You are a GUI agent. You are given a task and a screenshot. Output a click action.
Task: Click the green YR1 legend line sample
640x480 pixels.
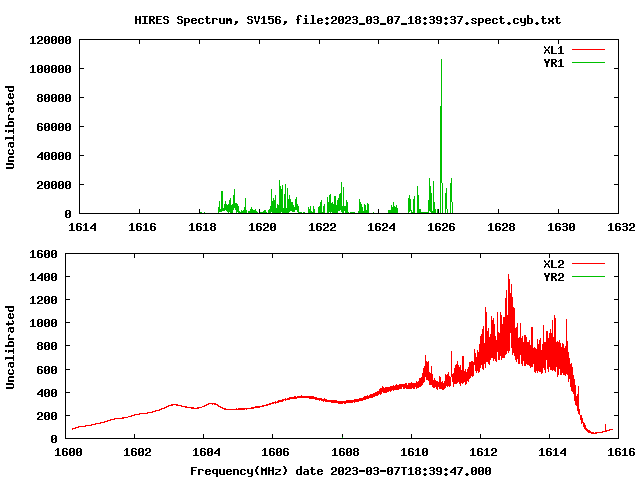point(588,63)
